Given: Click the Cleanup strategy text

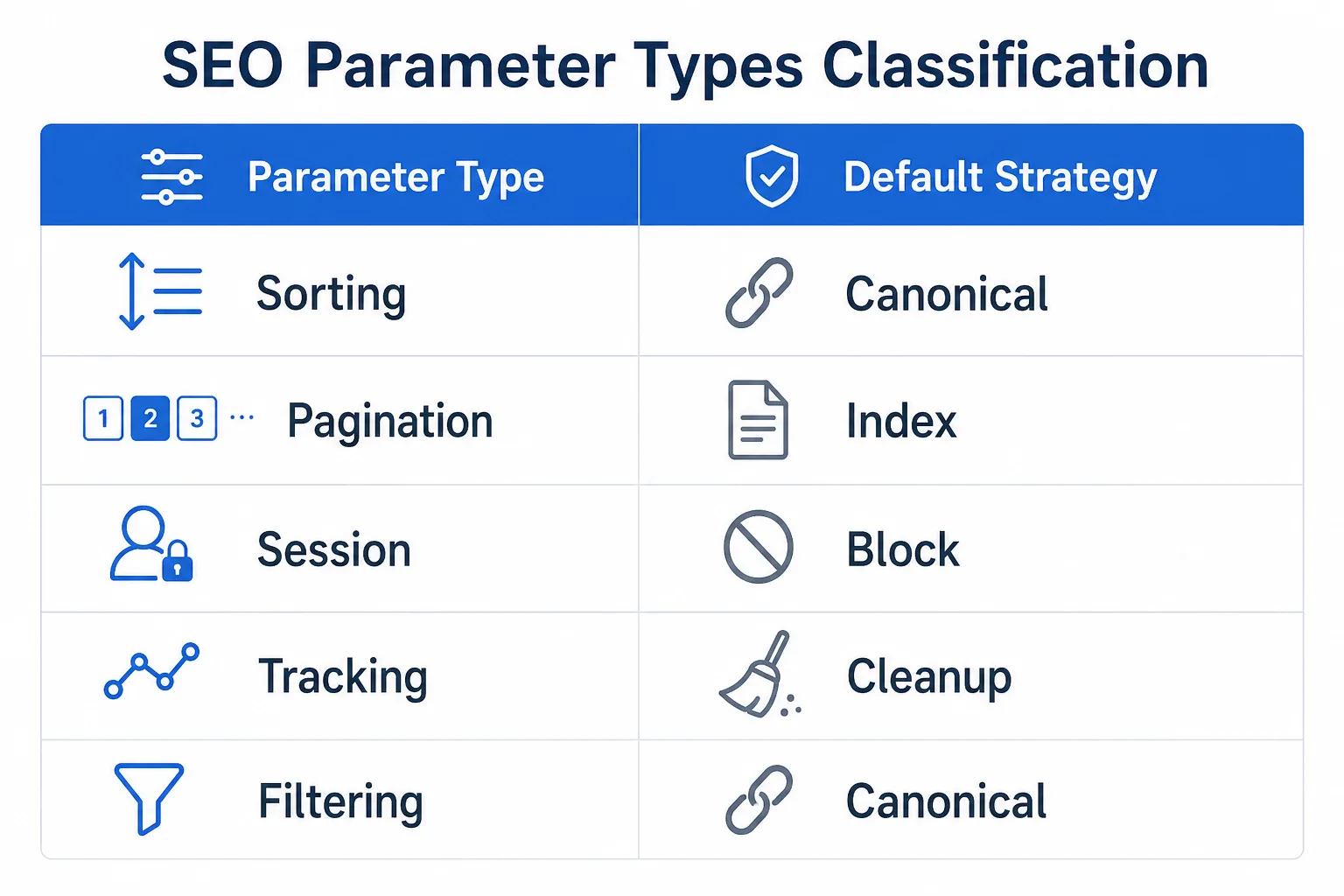Looking at the screenshot, I should 929,677.
